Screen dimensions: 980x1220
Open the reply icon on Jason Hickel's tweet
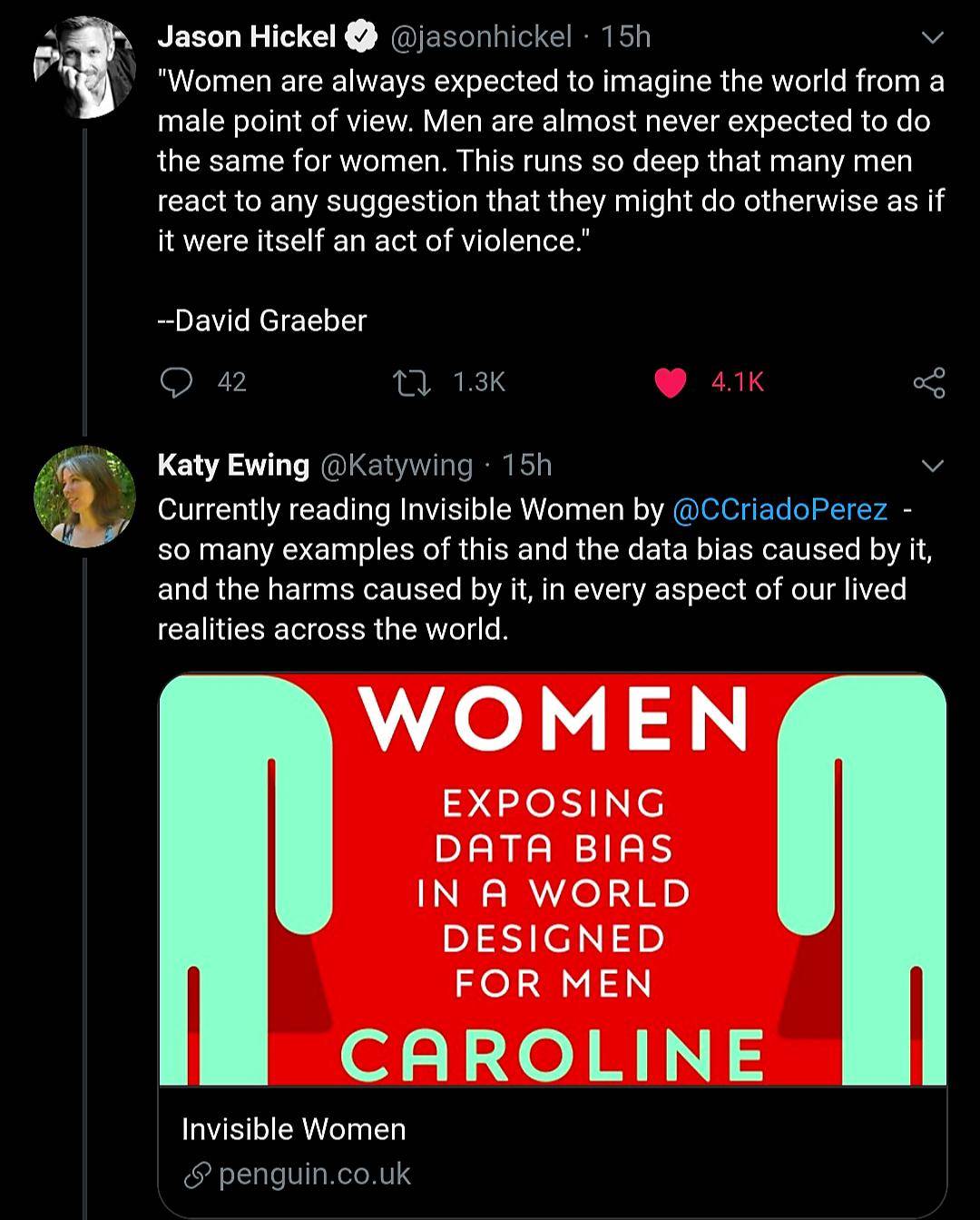[176, 382]
